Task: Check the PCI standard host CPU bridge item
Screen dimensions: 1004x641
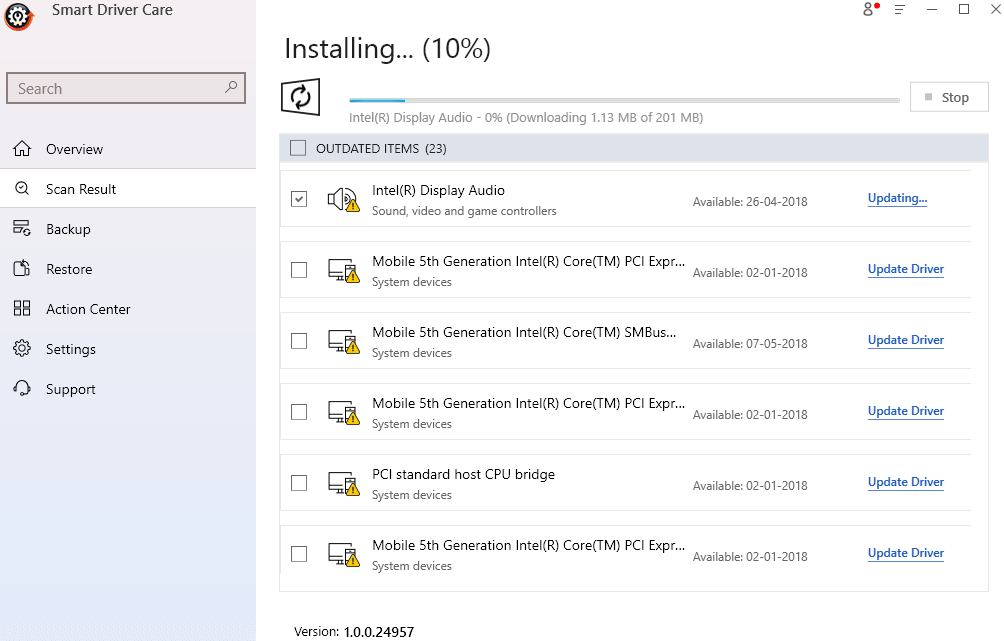Action: tap(298, 482)
